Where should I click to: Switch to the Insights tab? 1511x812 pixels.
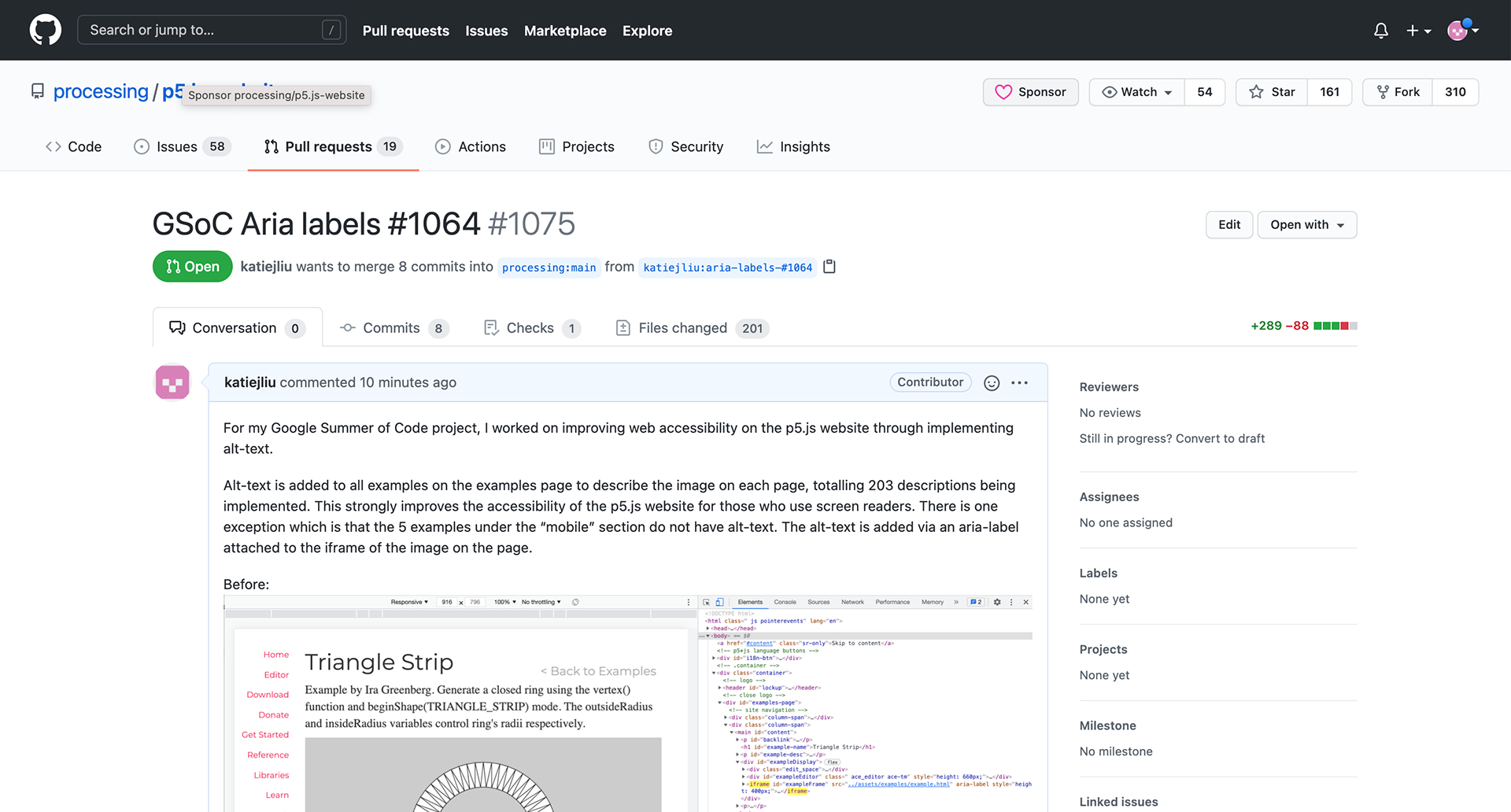tap(793, 146)
